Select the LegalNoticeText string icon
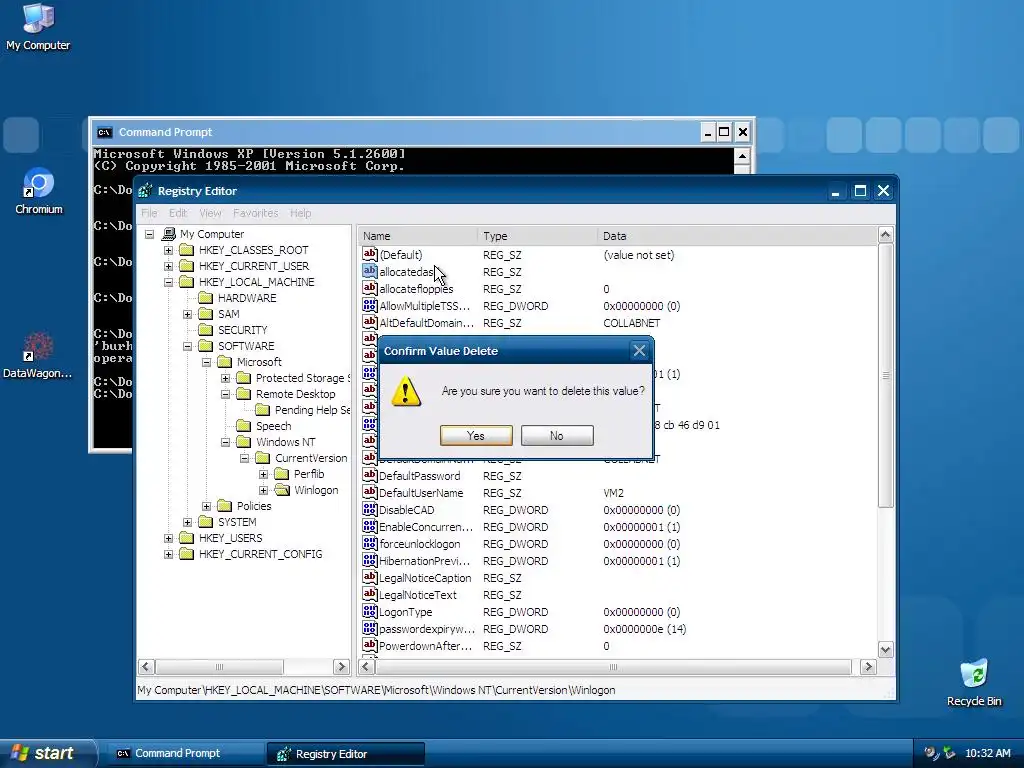Screen dimensions: 1024x768 click(x=370, y=594)
